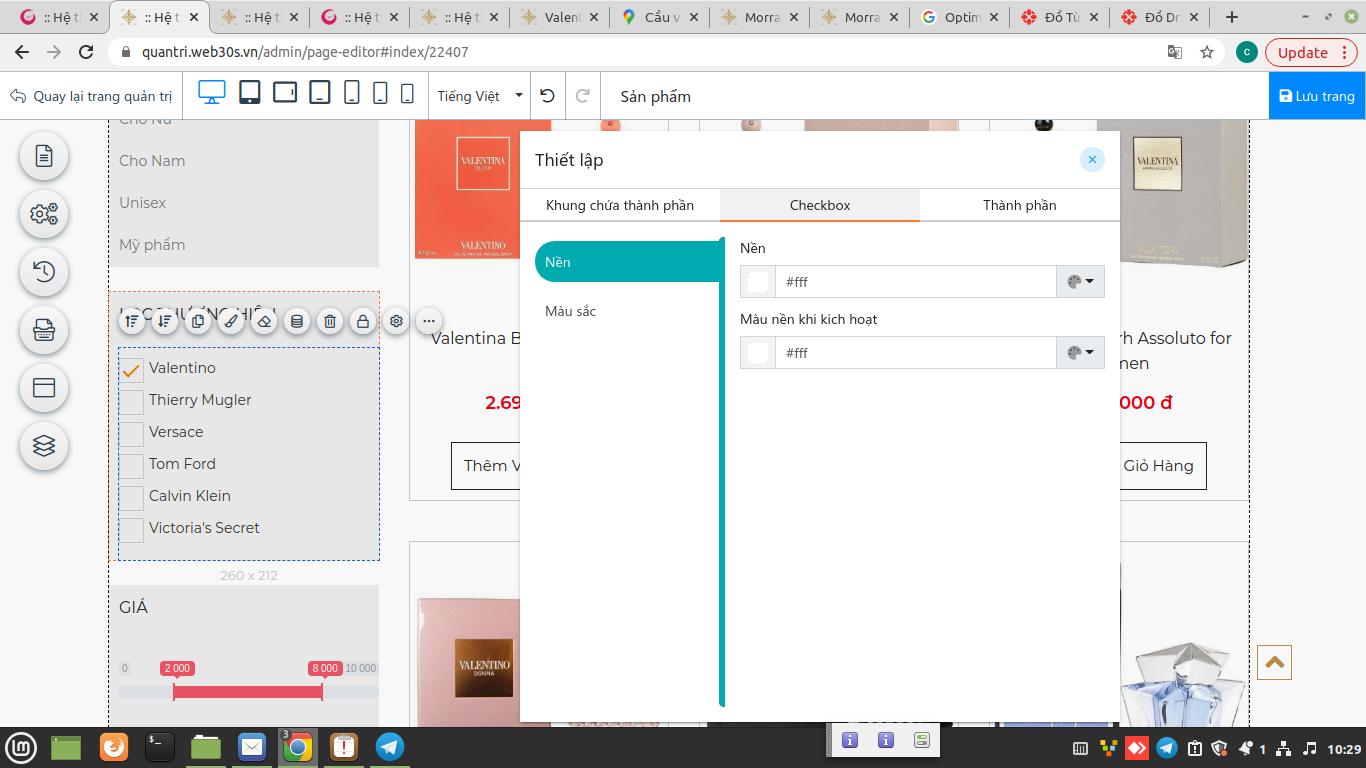This screenshot has width=1366, height=768.
Task: Open Telegram from the taskbar
Action: point(390,747)
